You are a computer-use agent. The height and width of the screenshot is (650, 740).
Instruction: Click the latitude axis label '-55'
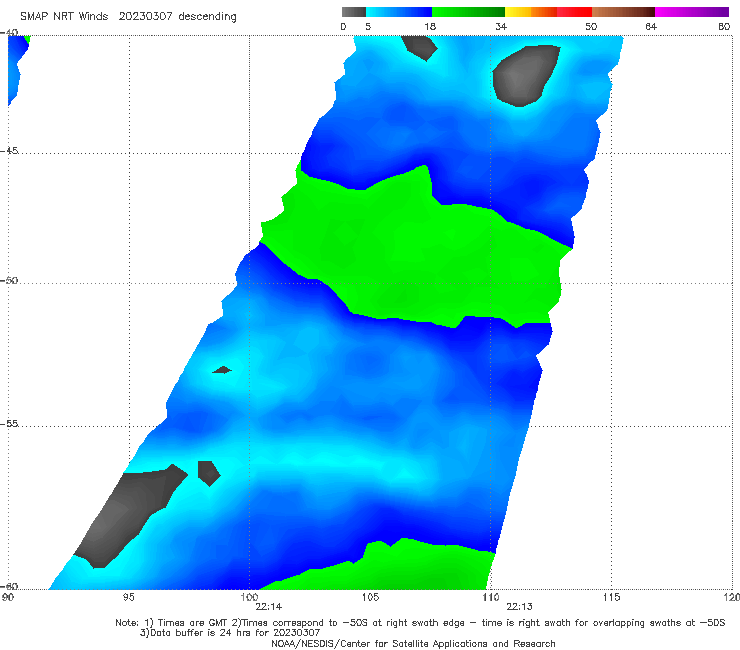pyautogui.click(x=9, y=423)
